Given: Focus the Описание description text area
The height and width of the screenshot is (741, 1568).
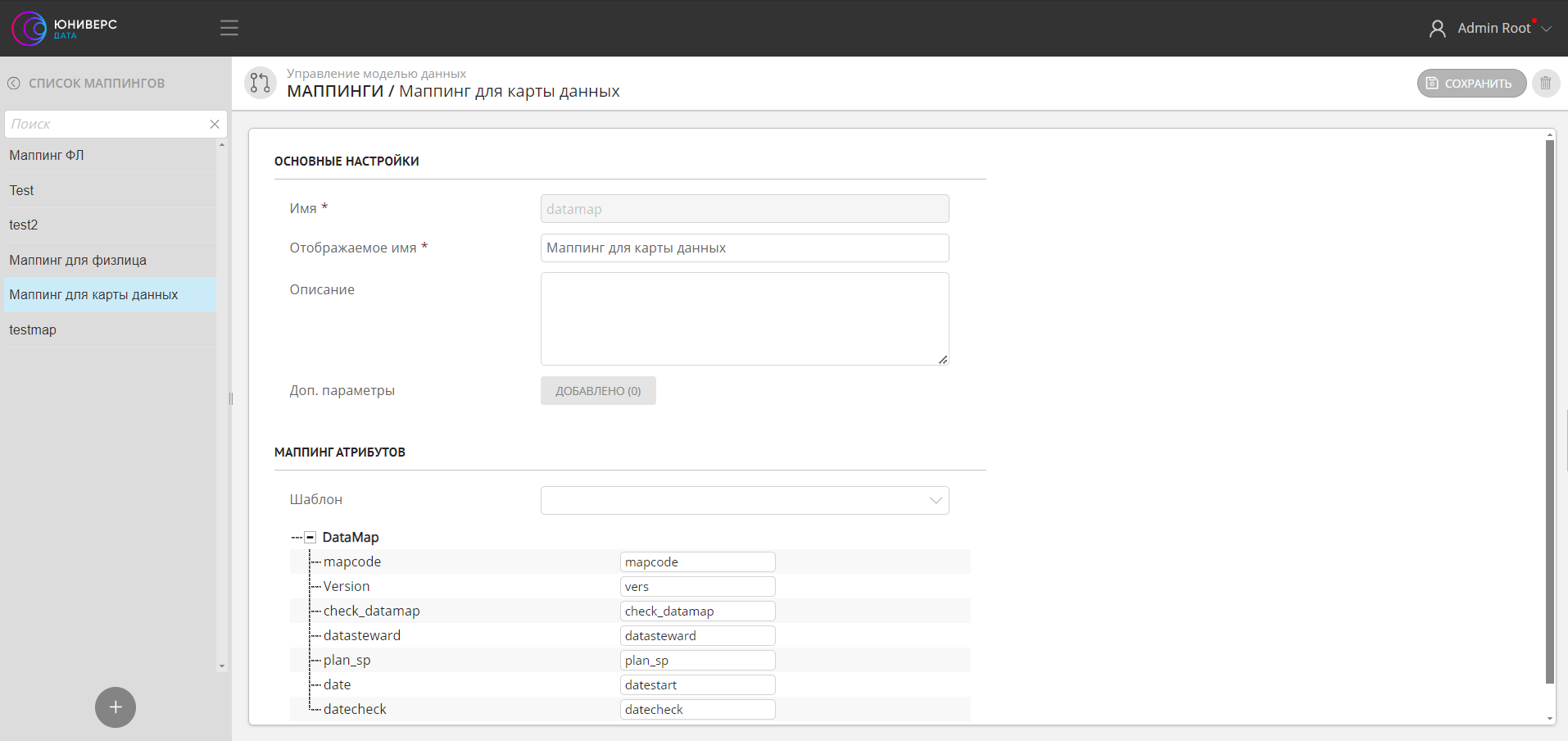Looking at the screenshot, I should [x=744, y=319].
